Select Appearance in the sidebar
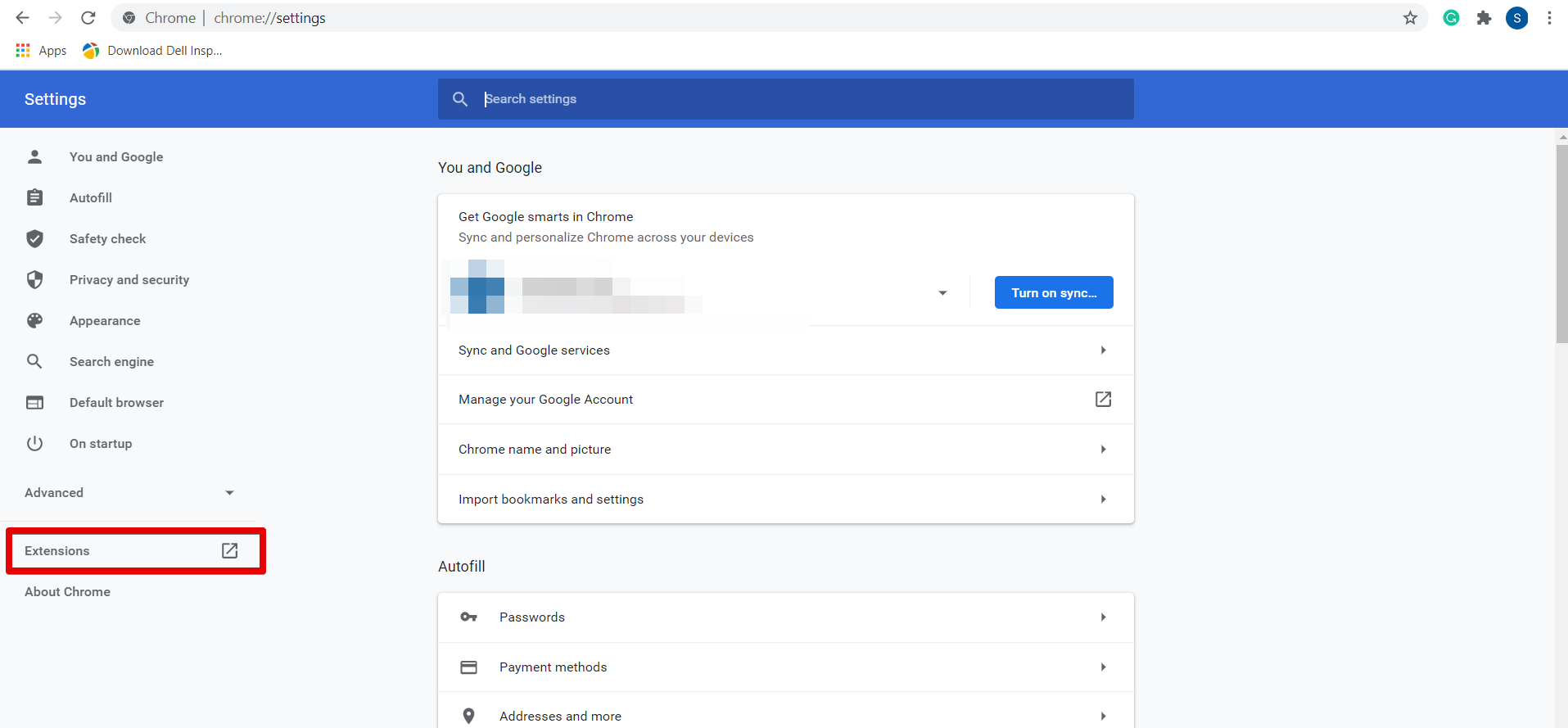Screen dimensions: 1568x728 105,321
